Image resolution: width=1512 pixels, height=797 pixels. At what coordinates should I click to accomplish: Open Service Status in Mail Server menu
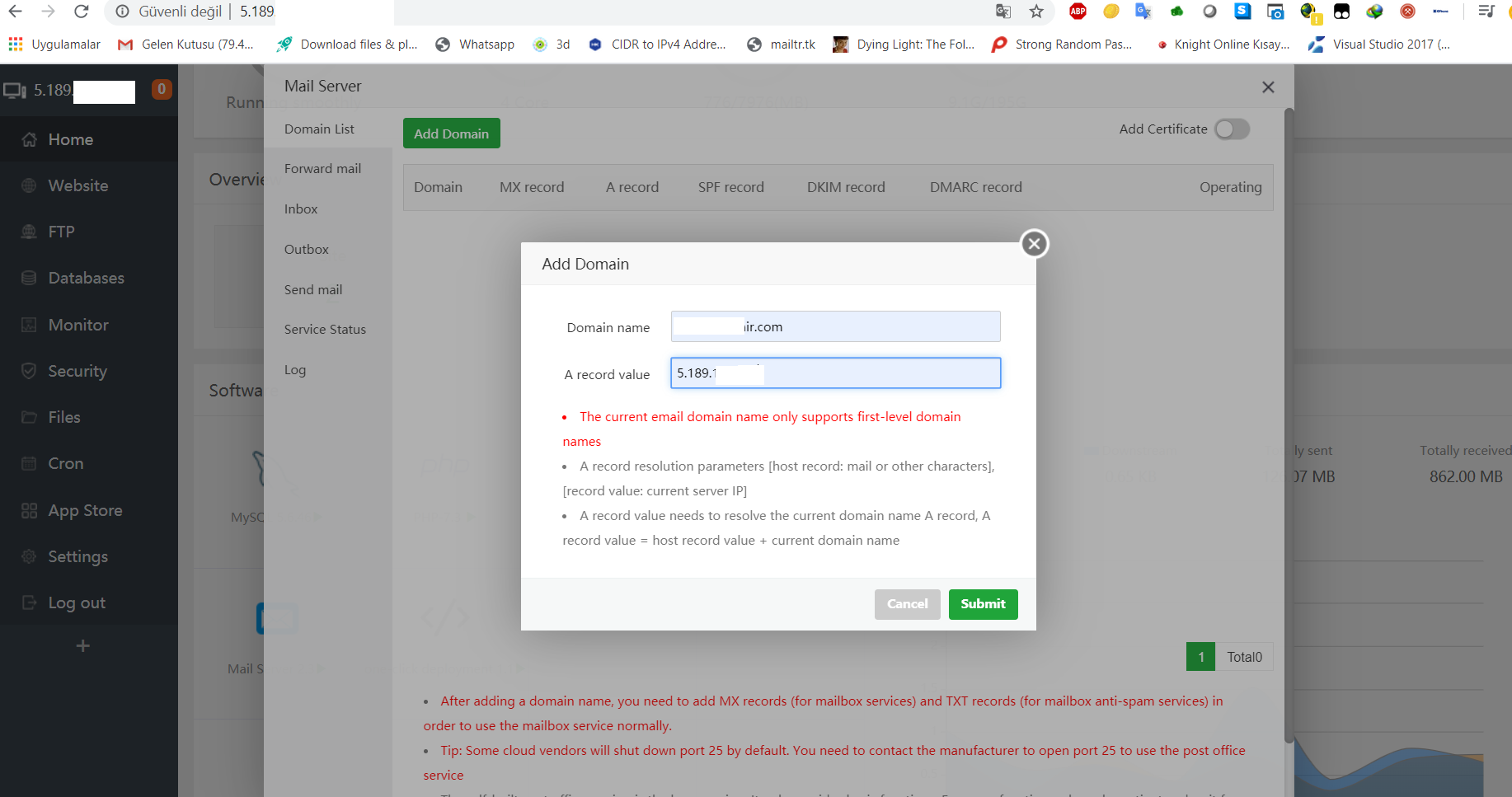324,329
